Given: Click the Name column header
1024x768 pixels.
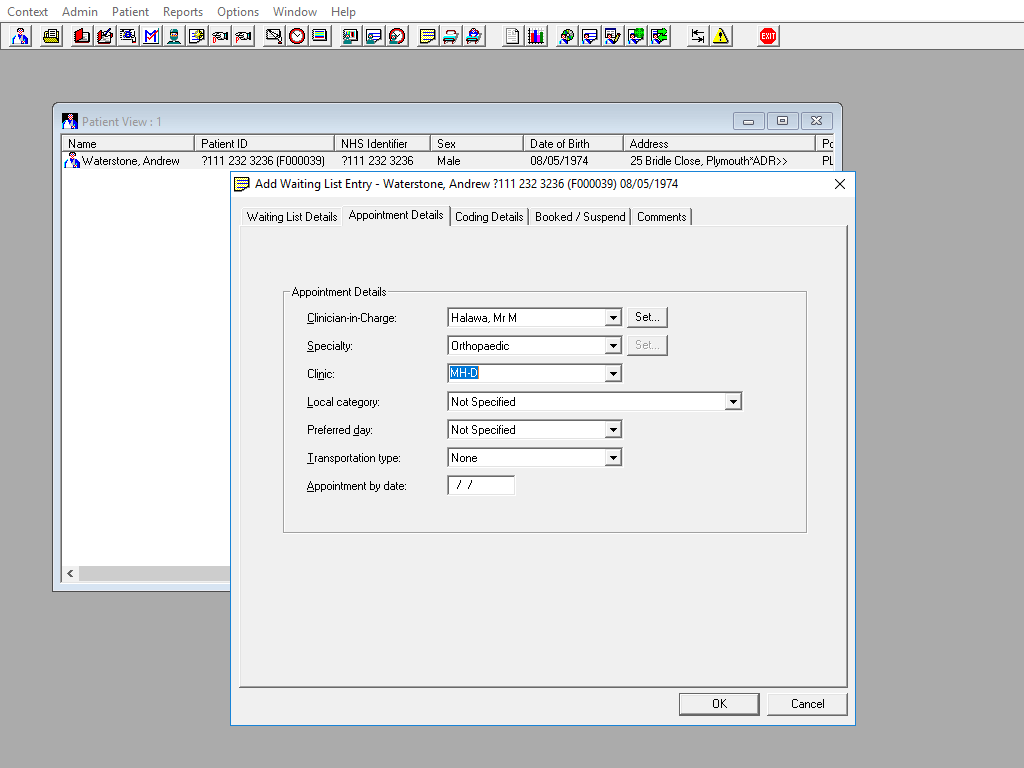Looking at the screenshot, I should click(x=128, y=143).
